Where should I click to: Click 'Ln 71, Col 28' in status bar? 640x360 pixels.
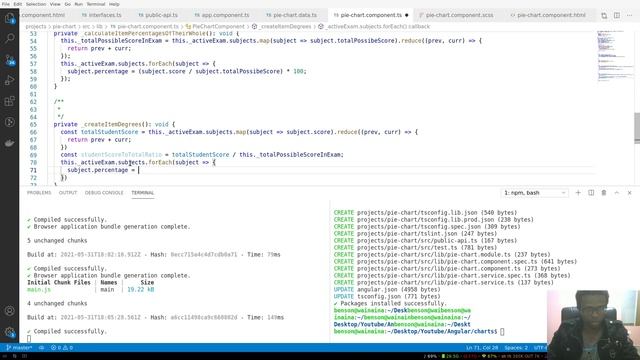coord(482,348)
